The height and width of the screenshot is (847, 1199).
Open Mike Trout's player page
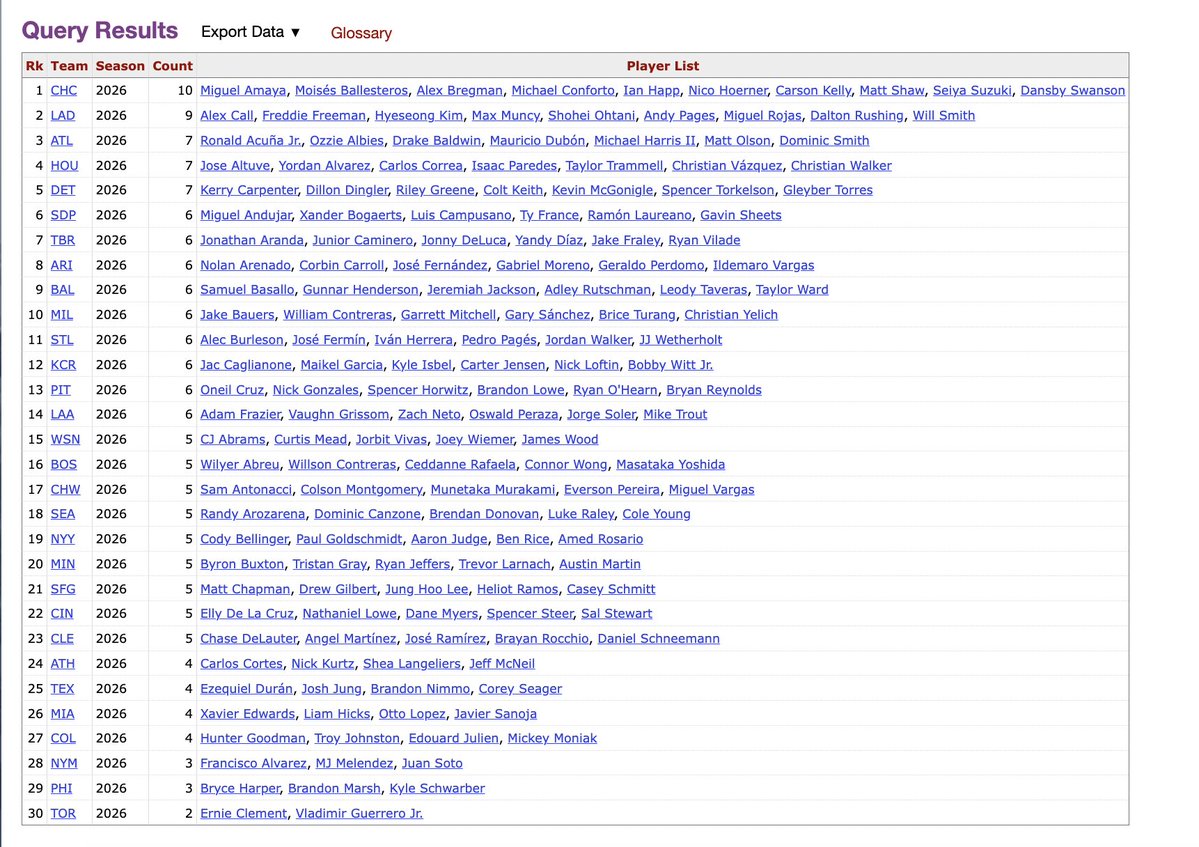pos(675,414)
